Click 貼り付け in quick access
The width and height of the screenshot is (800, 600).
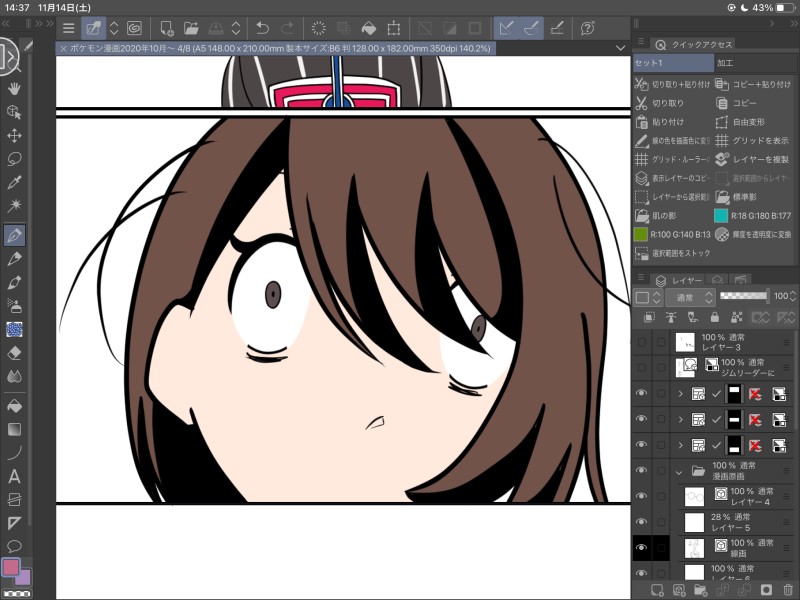[x=660, y=122]
